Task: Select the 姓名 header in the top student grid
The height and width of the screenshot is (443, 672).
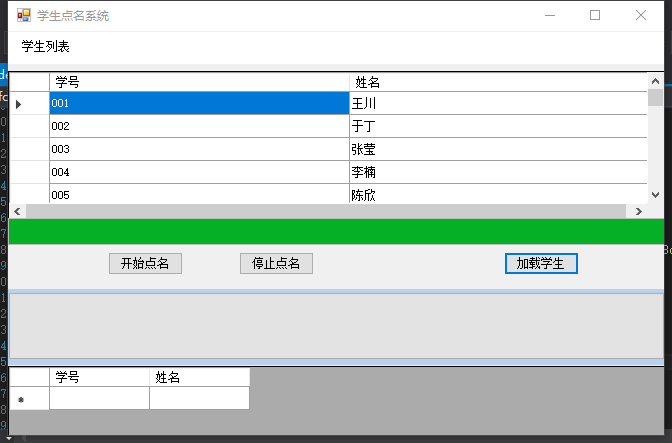Action: coord(498,82)
